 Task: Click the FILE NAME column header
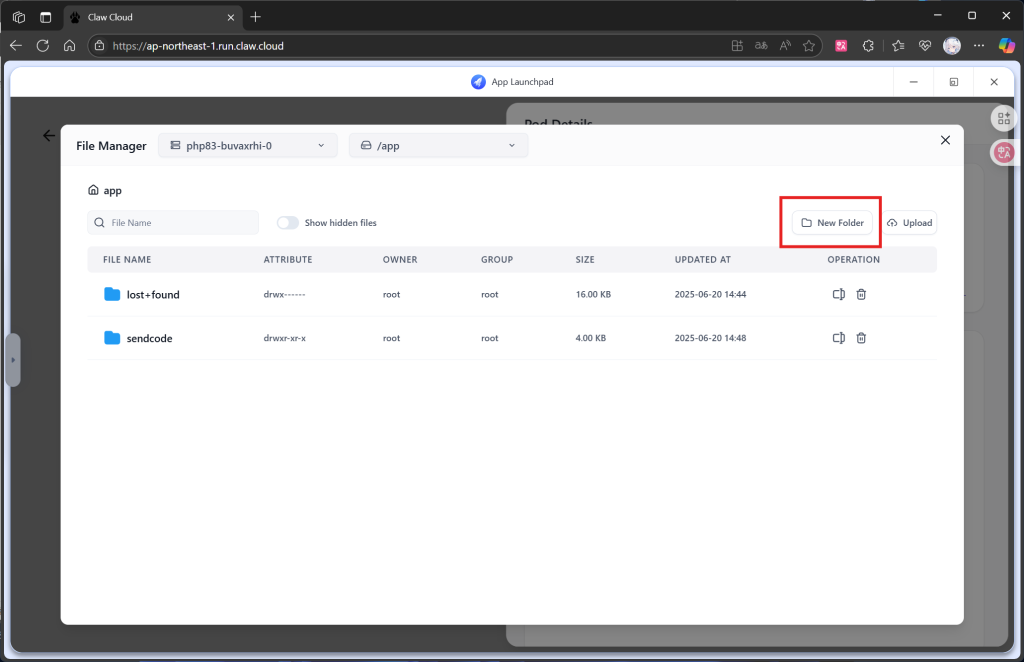point(127,260)
